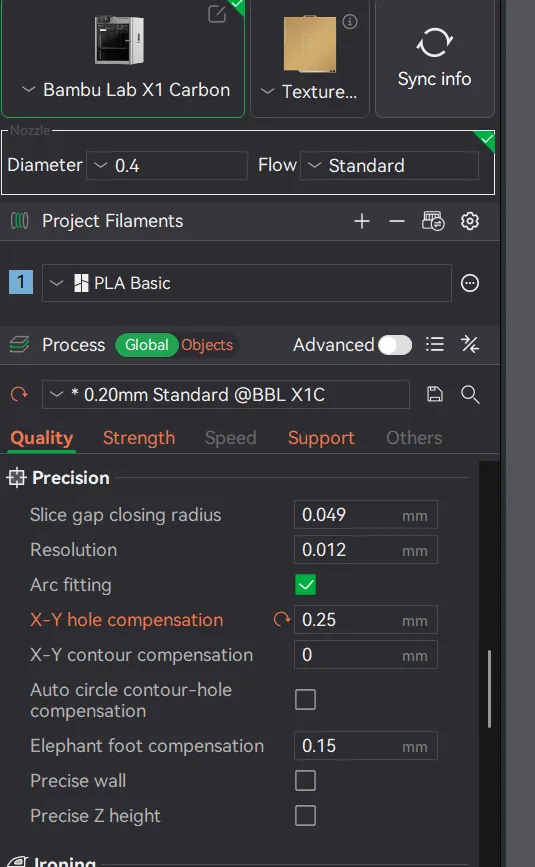Click the Sync info icon
The height and width of the screenshot is (867, 535).
[434, 43]
